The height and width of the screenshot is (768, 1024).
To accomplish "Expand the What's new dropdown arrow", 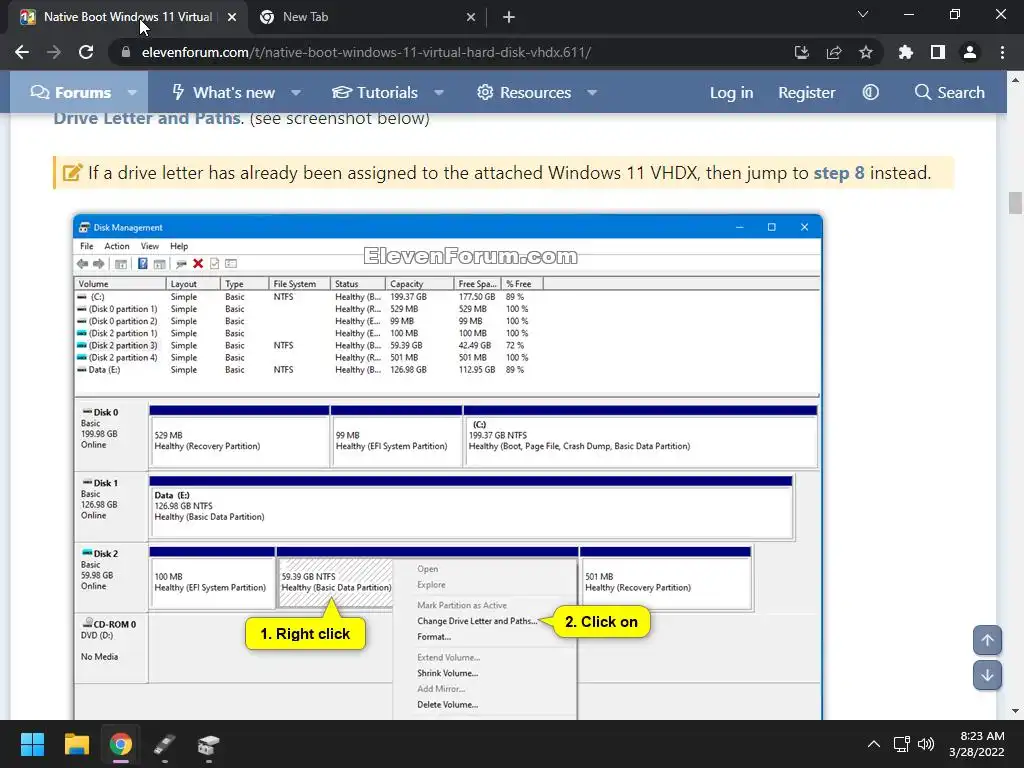I will click(296, 92).
